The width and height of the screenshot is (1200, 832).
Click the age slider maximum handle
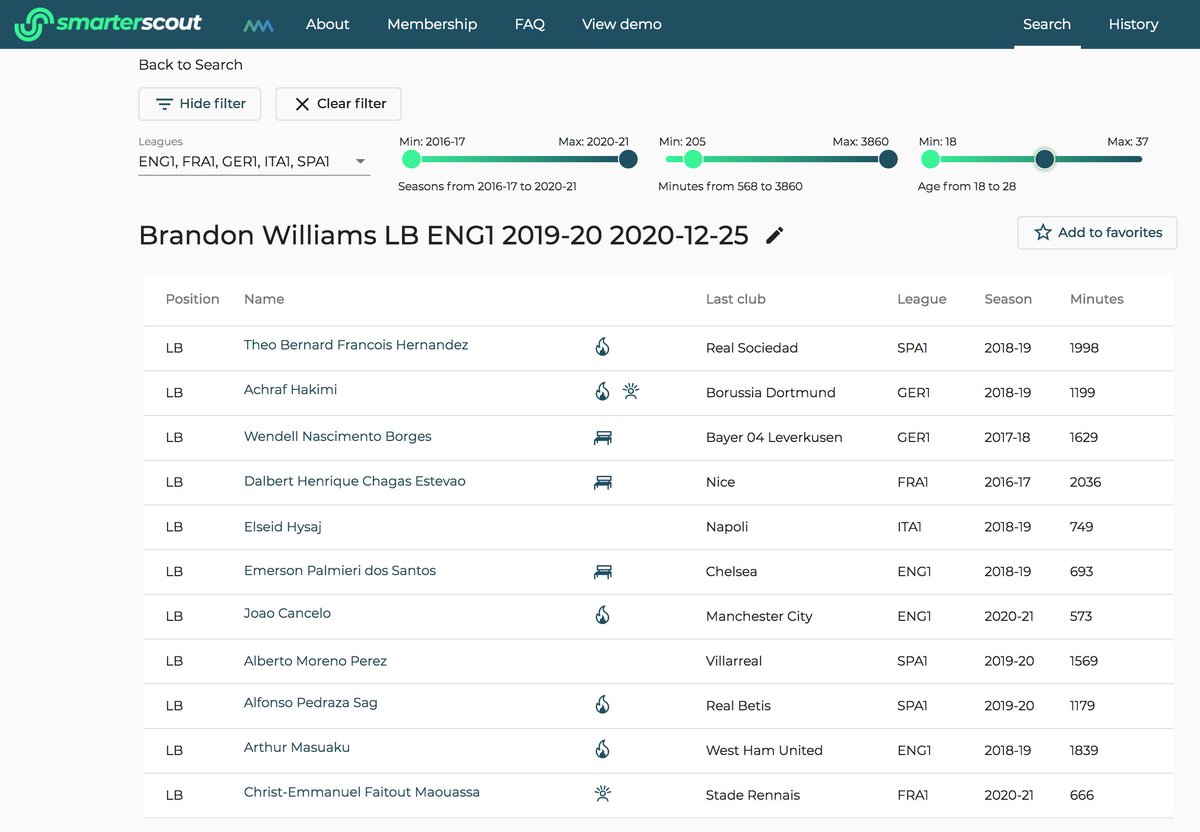pyautogui.click(x=1044, y=159)
